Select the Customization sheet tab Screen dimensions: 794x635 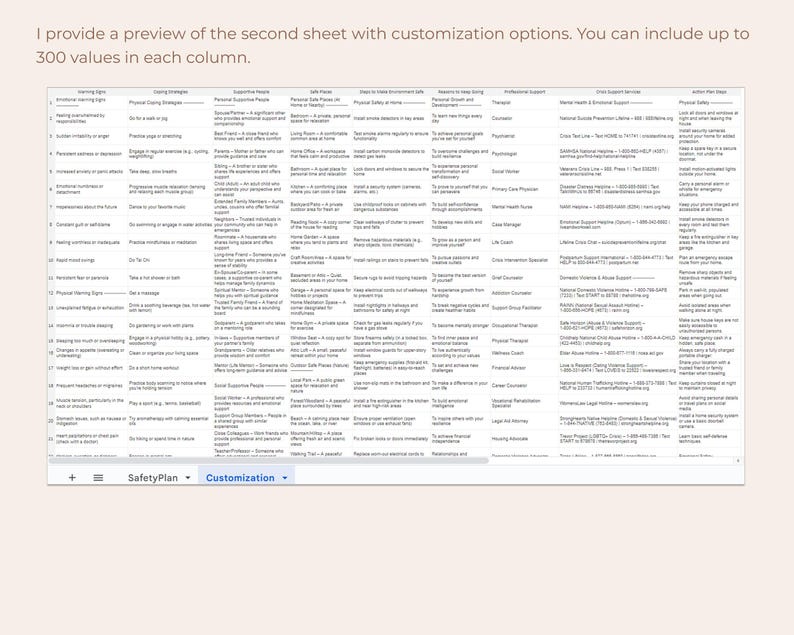(240, 478)
